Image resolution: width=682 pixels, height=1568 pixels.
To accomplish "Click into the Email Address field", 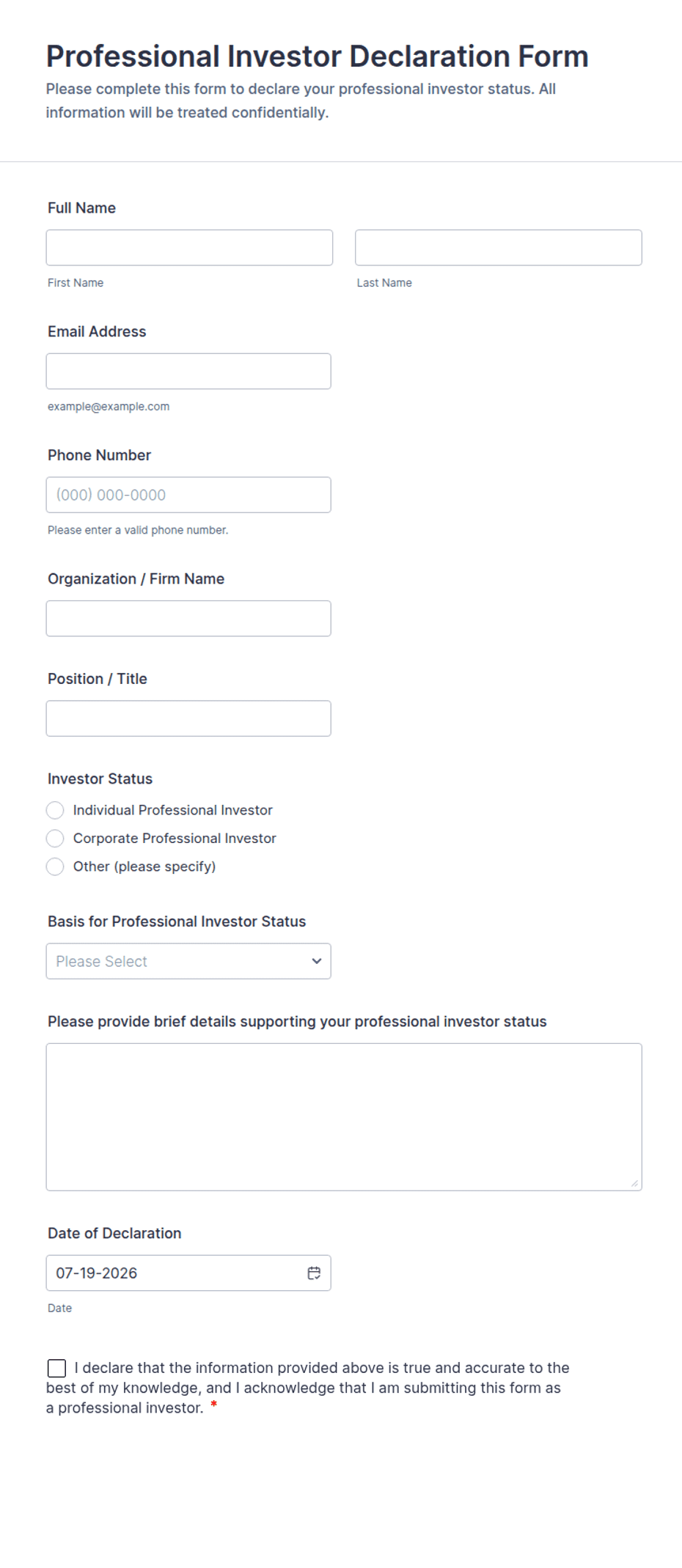I will click(x=188, y=371).
